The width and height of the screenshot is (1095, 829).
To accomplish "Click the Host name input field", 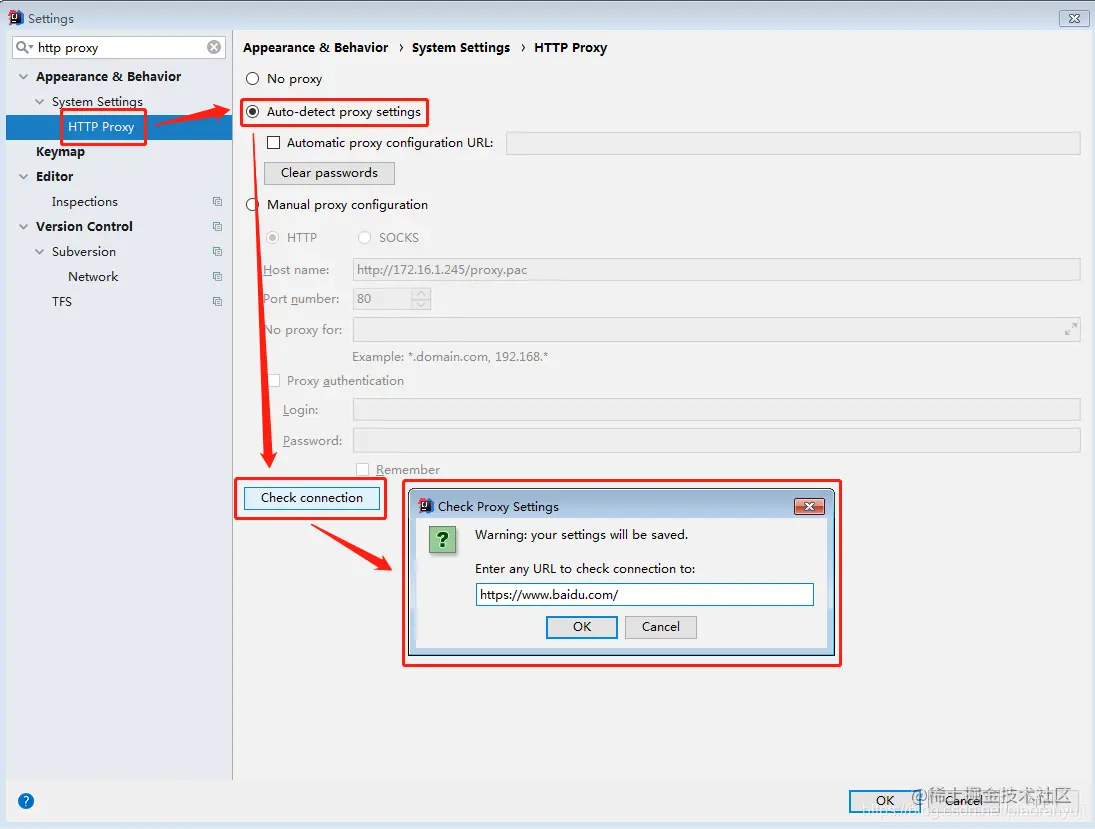I will (716, 270).
